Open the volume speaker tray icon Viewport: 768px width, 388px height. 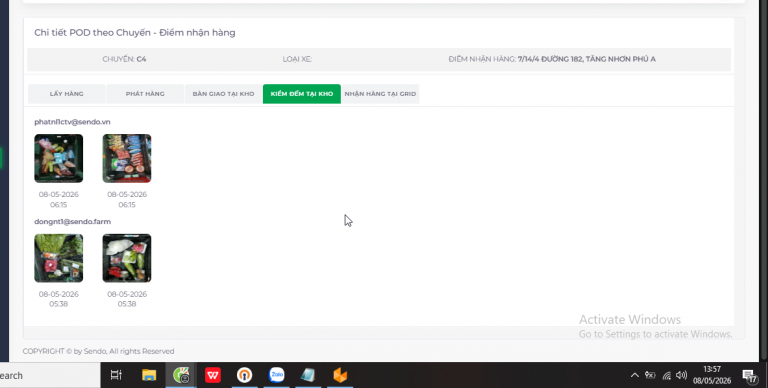point(681,375)
